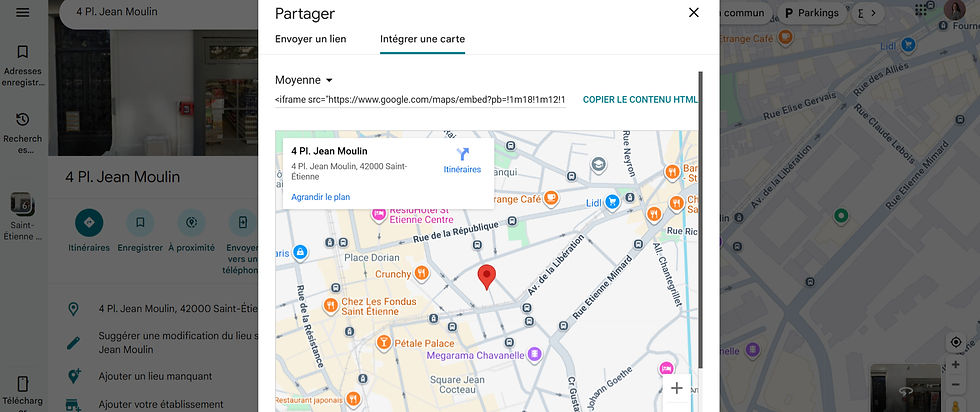Show more category chips with arrow
The height and width of the screenshot is (412, 980).
point(873,13)
